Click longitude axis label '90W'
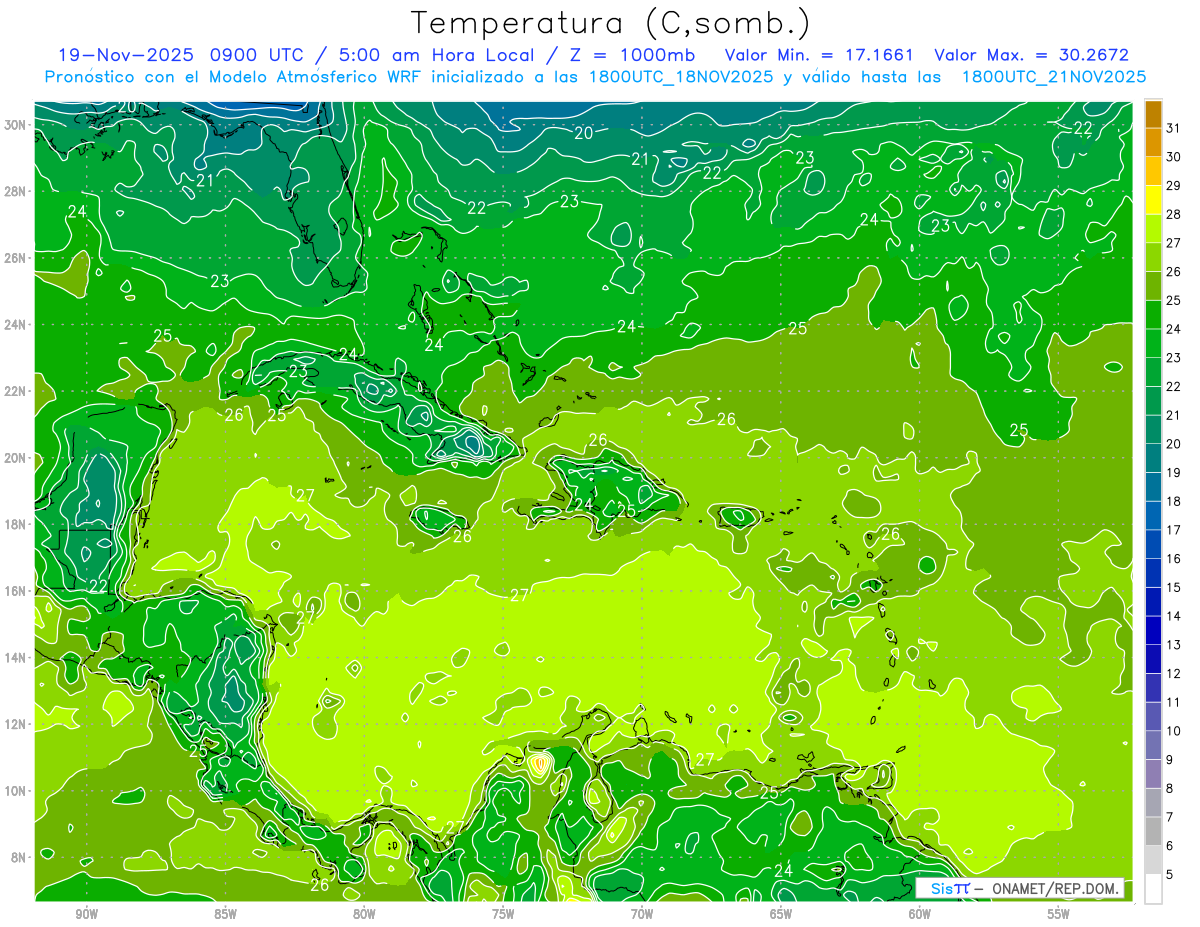Viewport: 1200px width, 927px height. pyautogui.click(x=87, y=913)
